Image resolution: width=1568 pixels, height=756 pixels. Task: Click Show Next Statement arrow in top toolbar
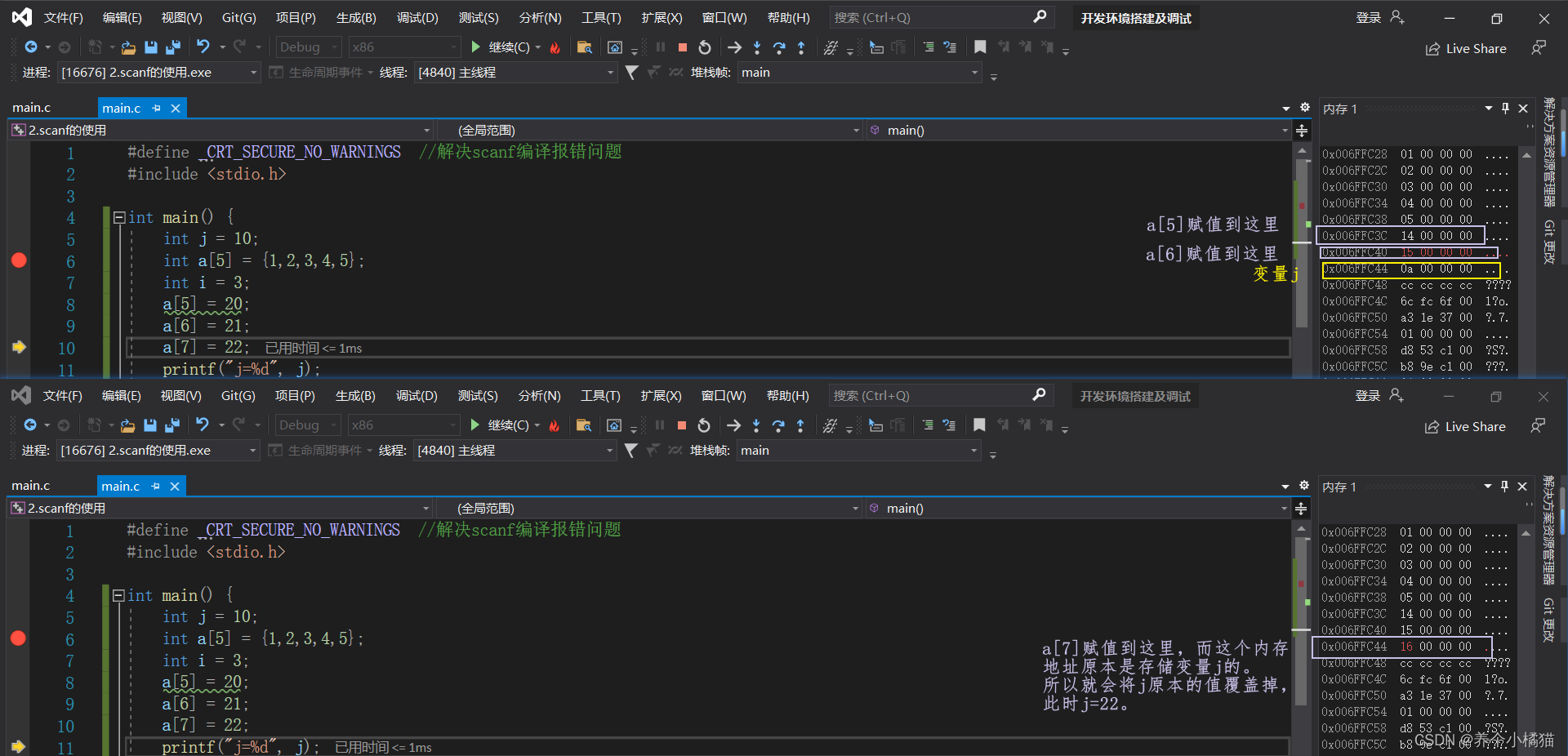(734, 47)
